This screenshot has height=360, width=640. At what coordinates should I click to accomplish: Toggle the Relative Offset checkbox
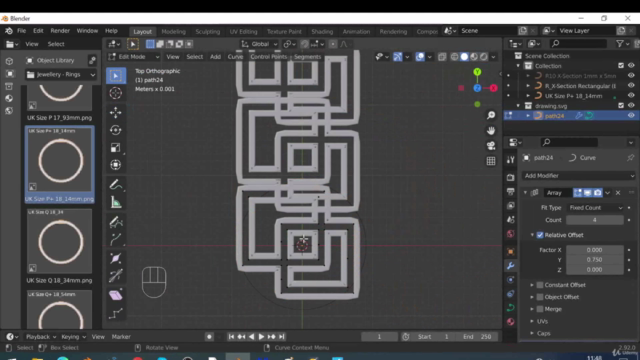point(540,235)
